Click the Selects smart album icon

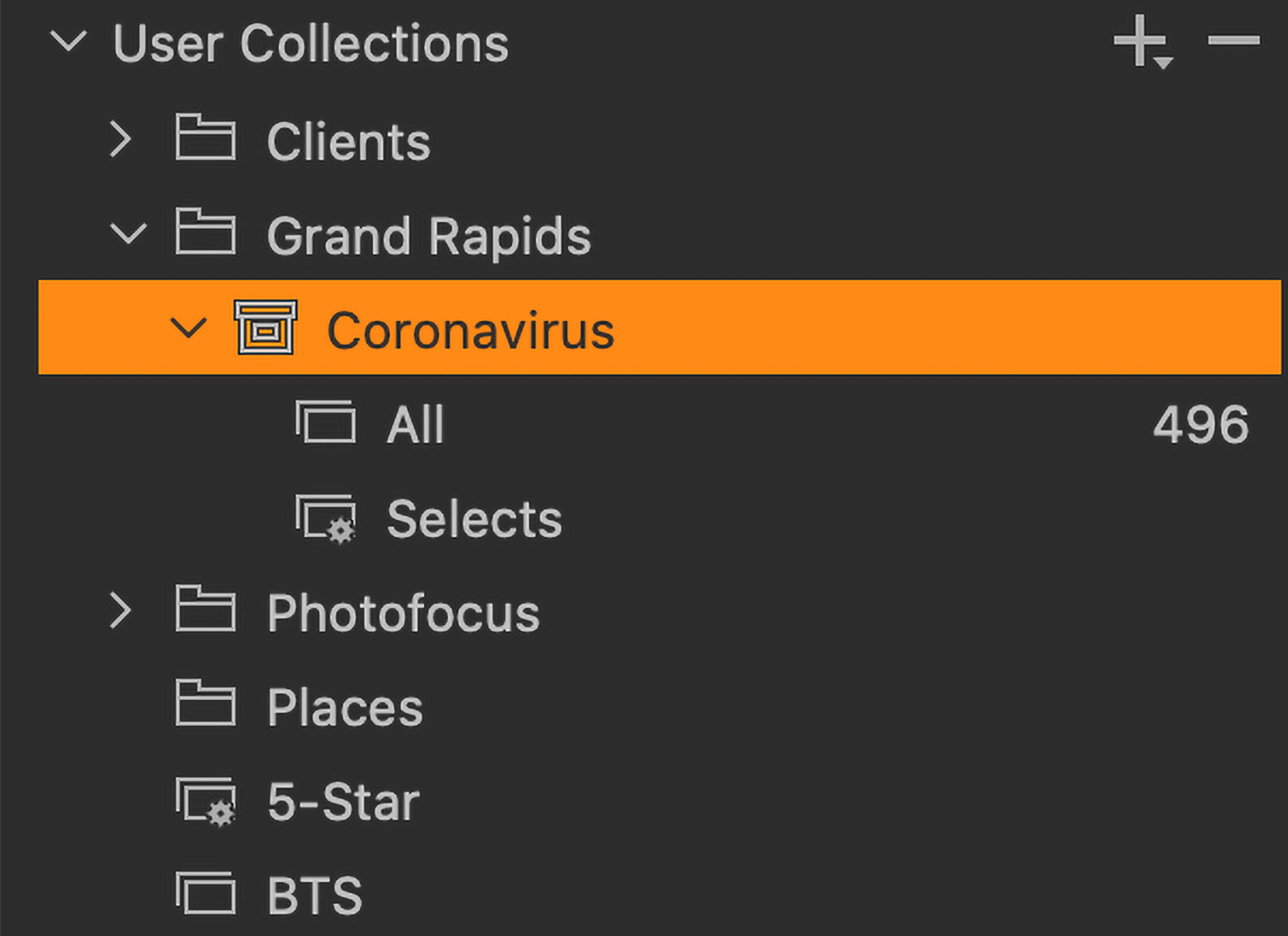point(326,518)
